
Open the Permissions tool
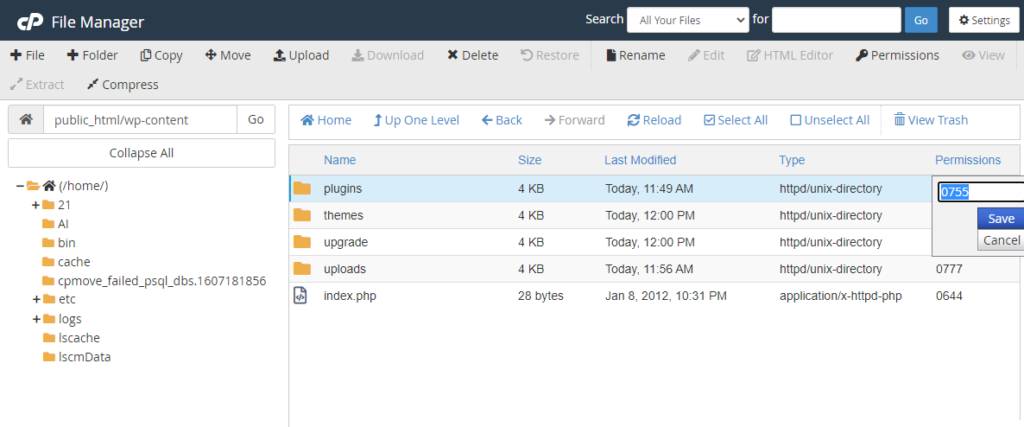point(897,55)
